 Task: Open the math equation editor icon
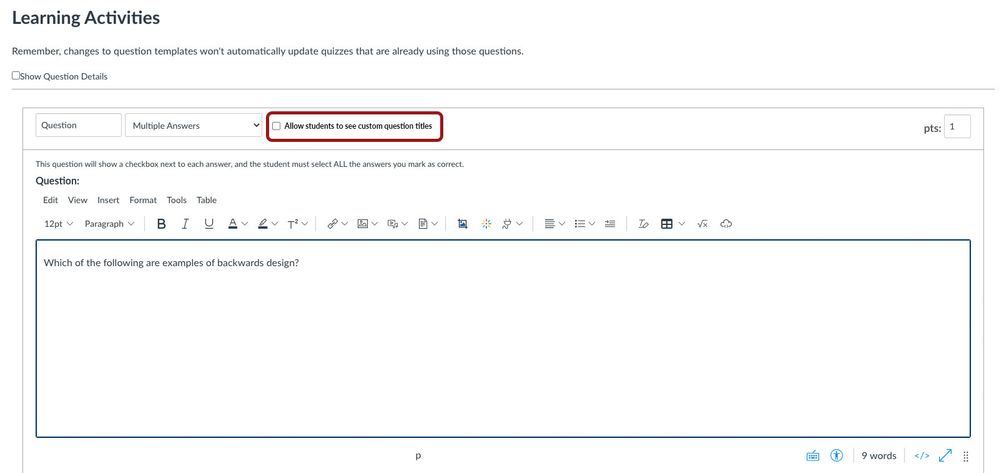(703, 224)
